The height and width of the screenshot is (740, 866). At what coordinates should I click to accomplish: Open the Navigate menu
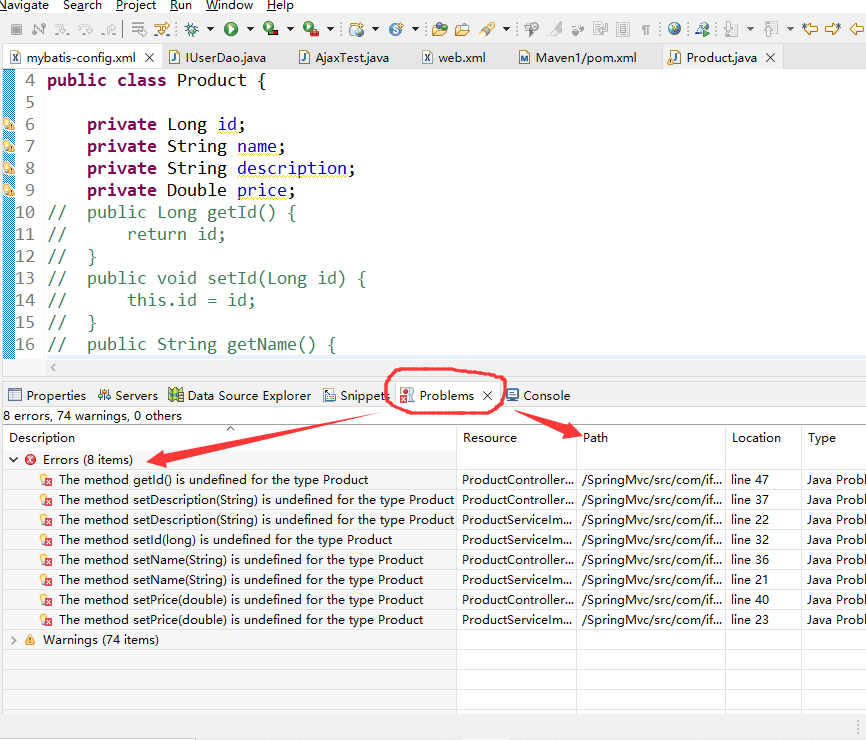pyautogui.click(x=24, y=6)
